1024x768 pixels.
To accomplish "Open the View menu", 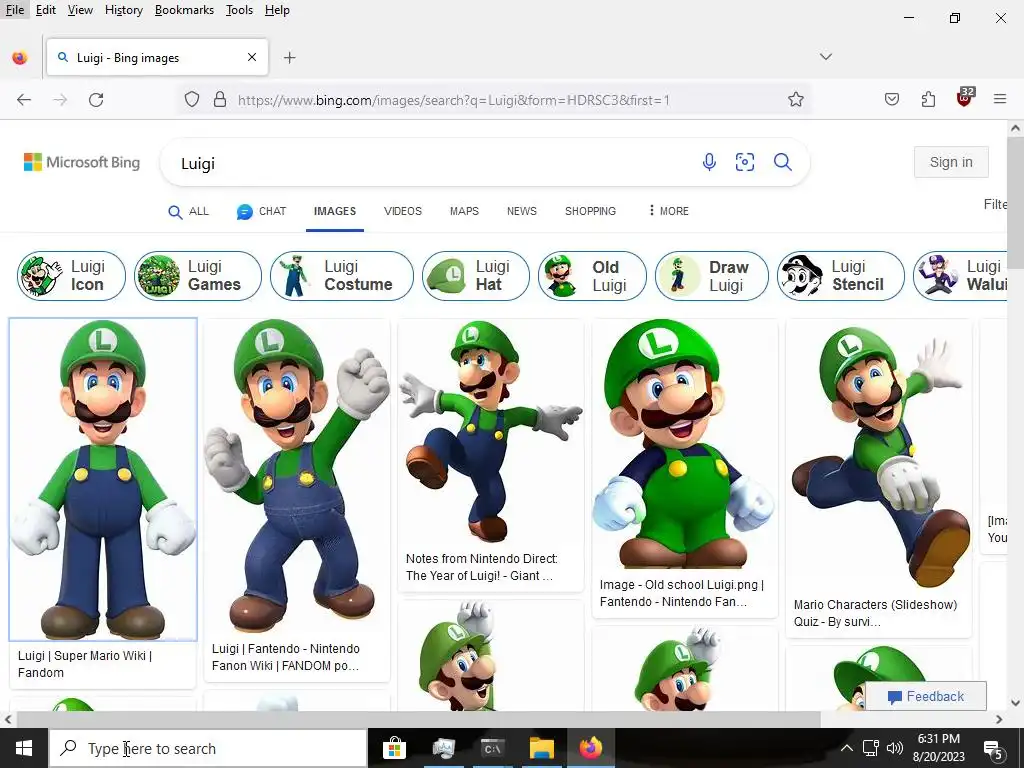I will (x=80, y=10).
